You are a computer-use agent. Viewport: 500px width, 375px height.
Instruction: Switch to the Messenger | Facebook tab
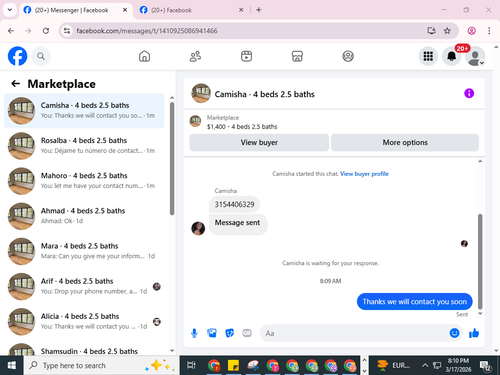71,10
